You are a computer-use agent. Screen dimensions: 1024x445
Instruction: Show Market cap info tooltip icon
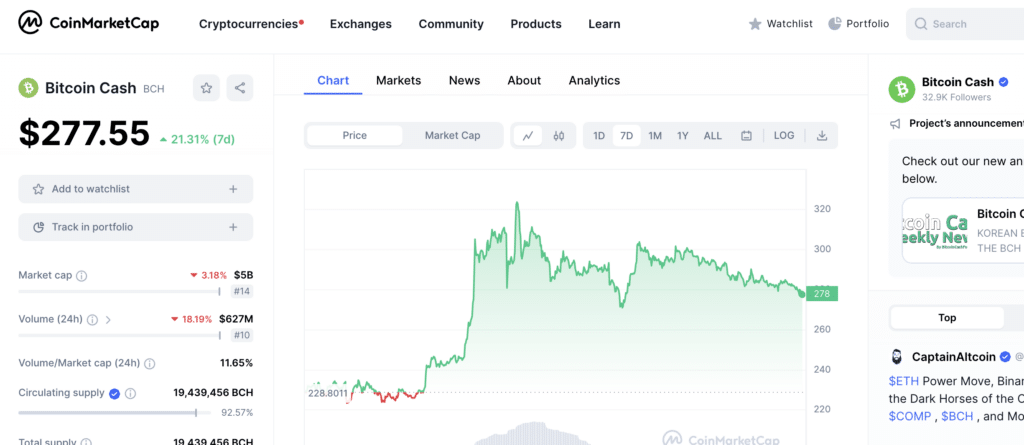pyautogui.click(x=82, y=276)
